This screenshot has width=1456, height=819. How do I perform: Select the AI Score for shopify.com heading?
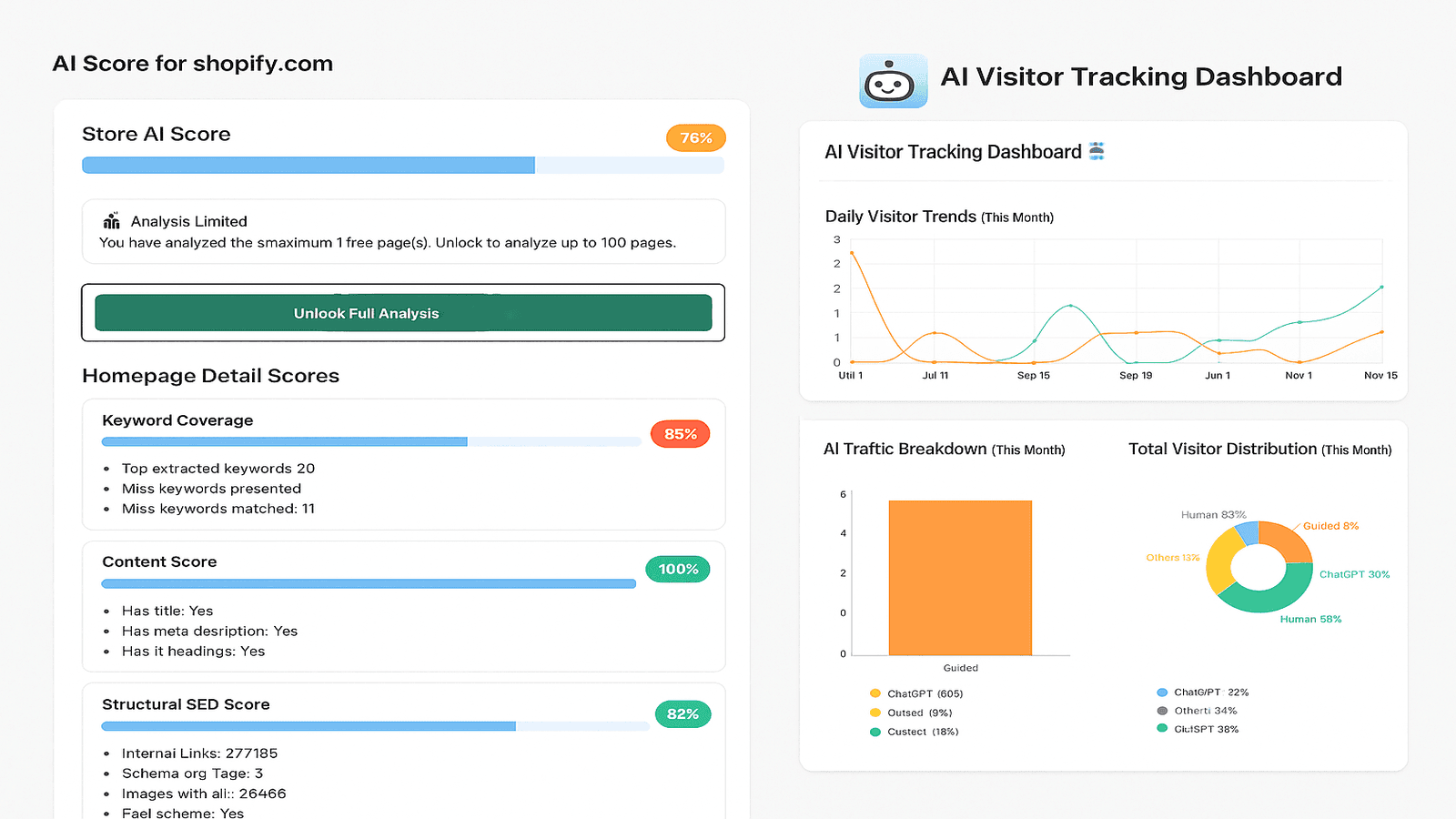coord(194,63)
